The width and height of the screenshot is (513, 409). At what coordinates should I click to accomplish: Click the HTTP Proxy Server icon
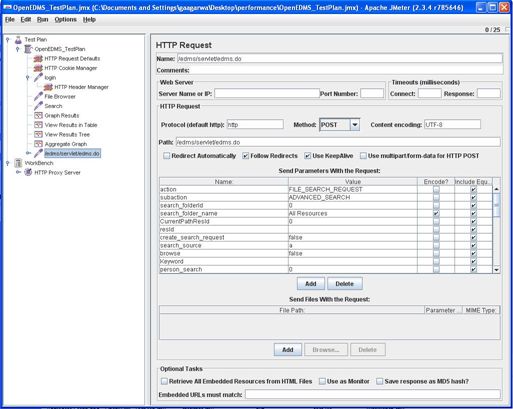(x=28, y=172)
